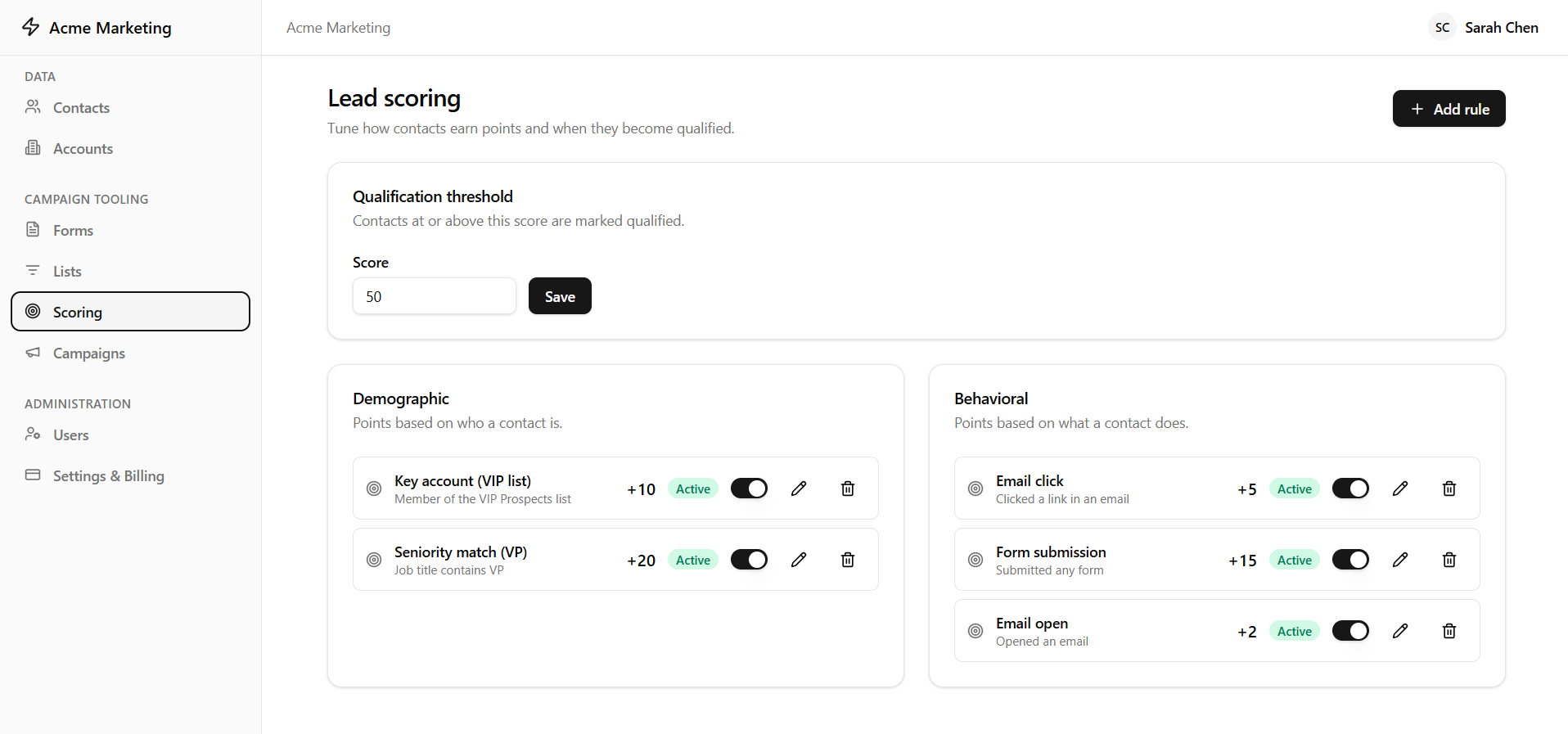Click the Contacts people icon in sidebar

pos(33,107)
